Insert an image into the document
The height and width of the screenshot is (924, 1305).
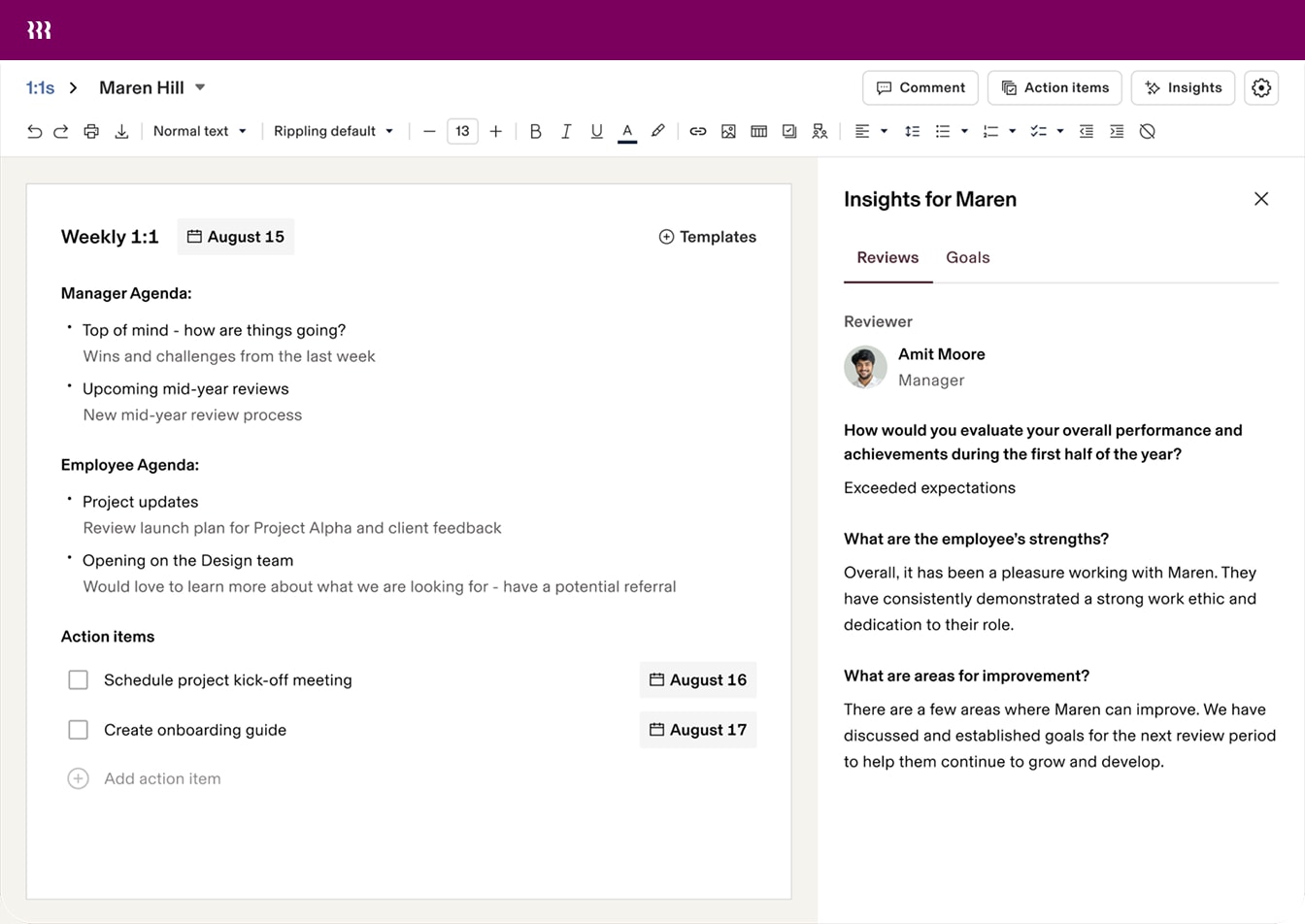click(x=728, y=131)
